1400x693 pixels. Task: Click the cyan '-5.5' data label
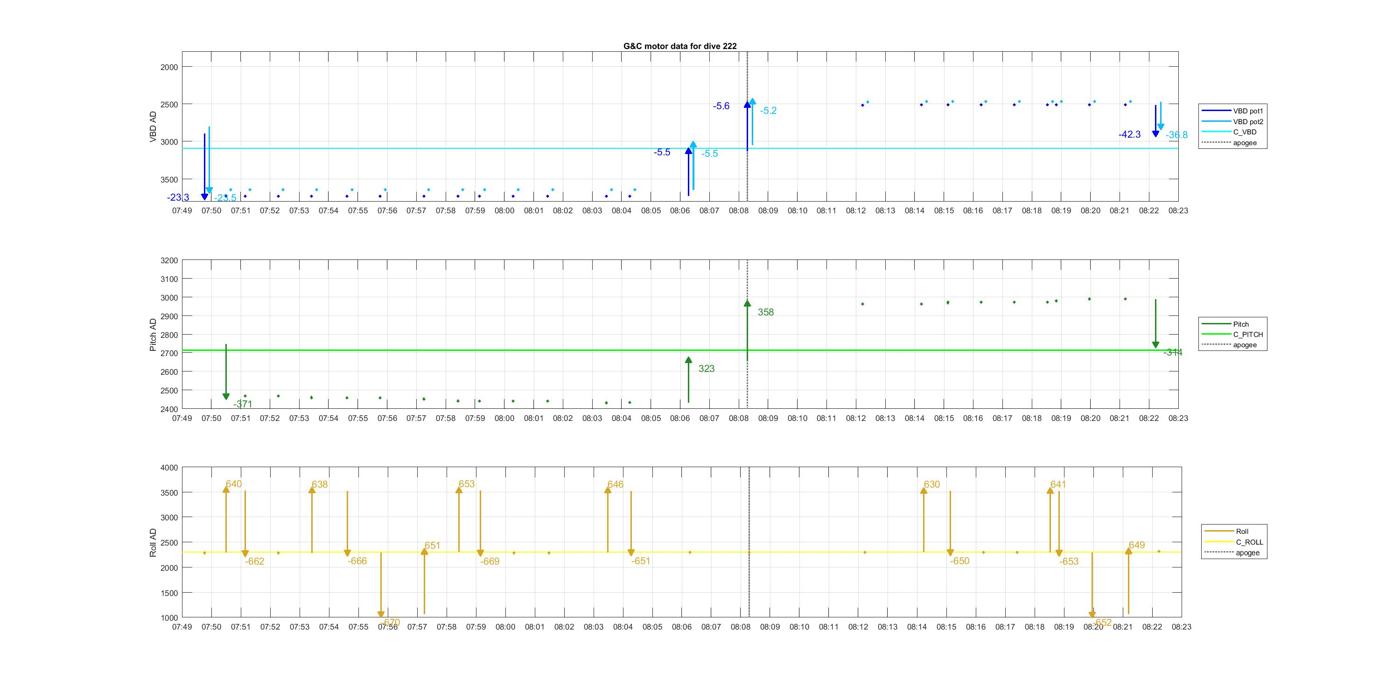[709, 154]
